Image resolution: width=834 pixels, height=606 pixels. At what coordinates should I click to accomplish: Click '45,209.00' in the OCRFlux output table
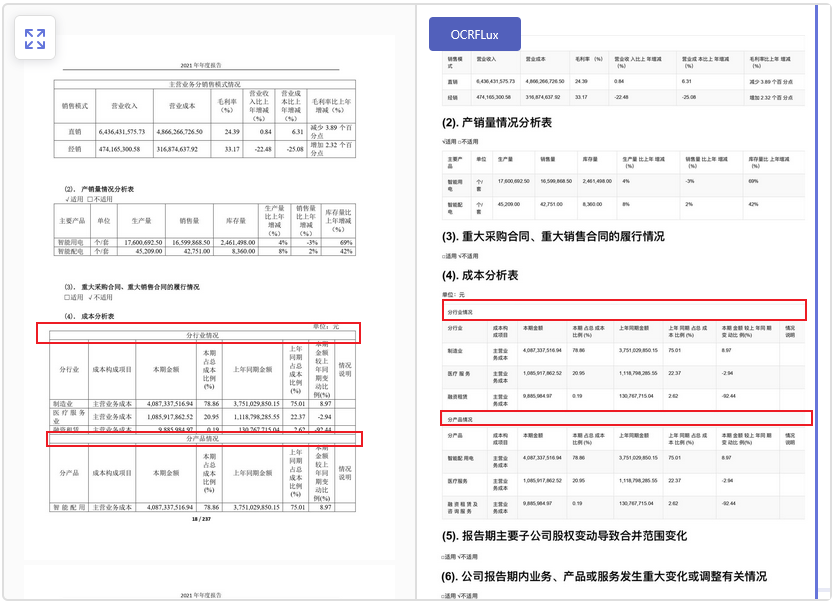click(509, 204)
